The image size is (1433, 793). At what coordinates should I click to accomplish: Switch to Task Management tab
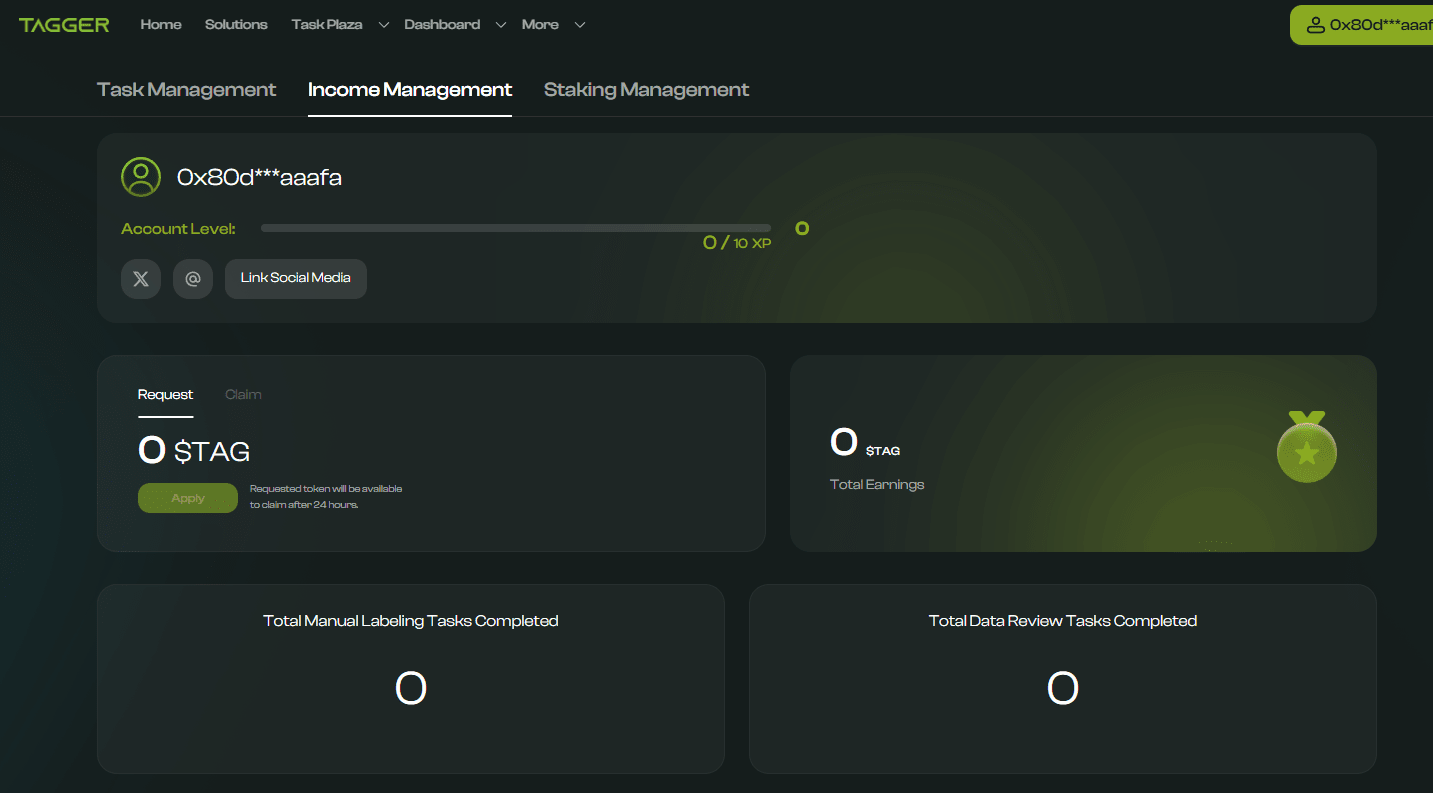186,90
